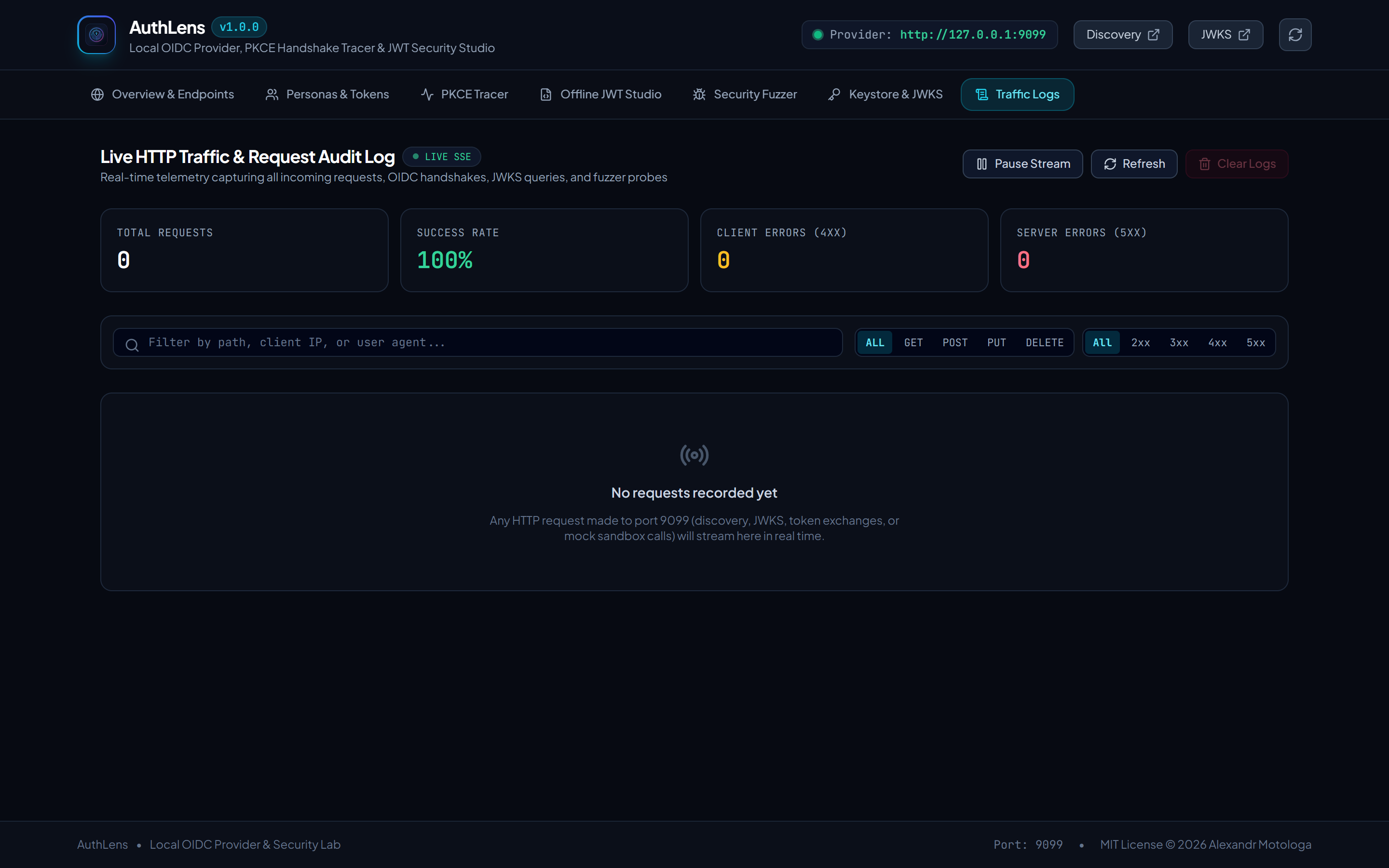Click the bug icon by Security Fuzzer
This screenshot has height=868, width=1389.
(699, 94)
